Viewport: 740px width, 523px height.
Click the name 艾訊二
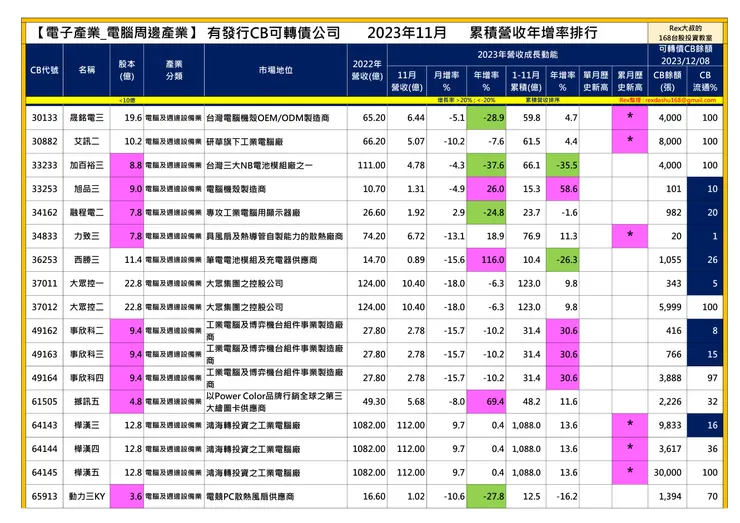(x=86, y=141)
